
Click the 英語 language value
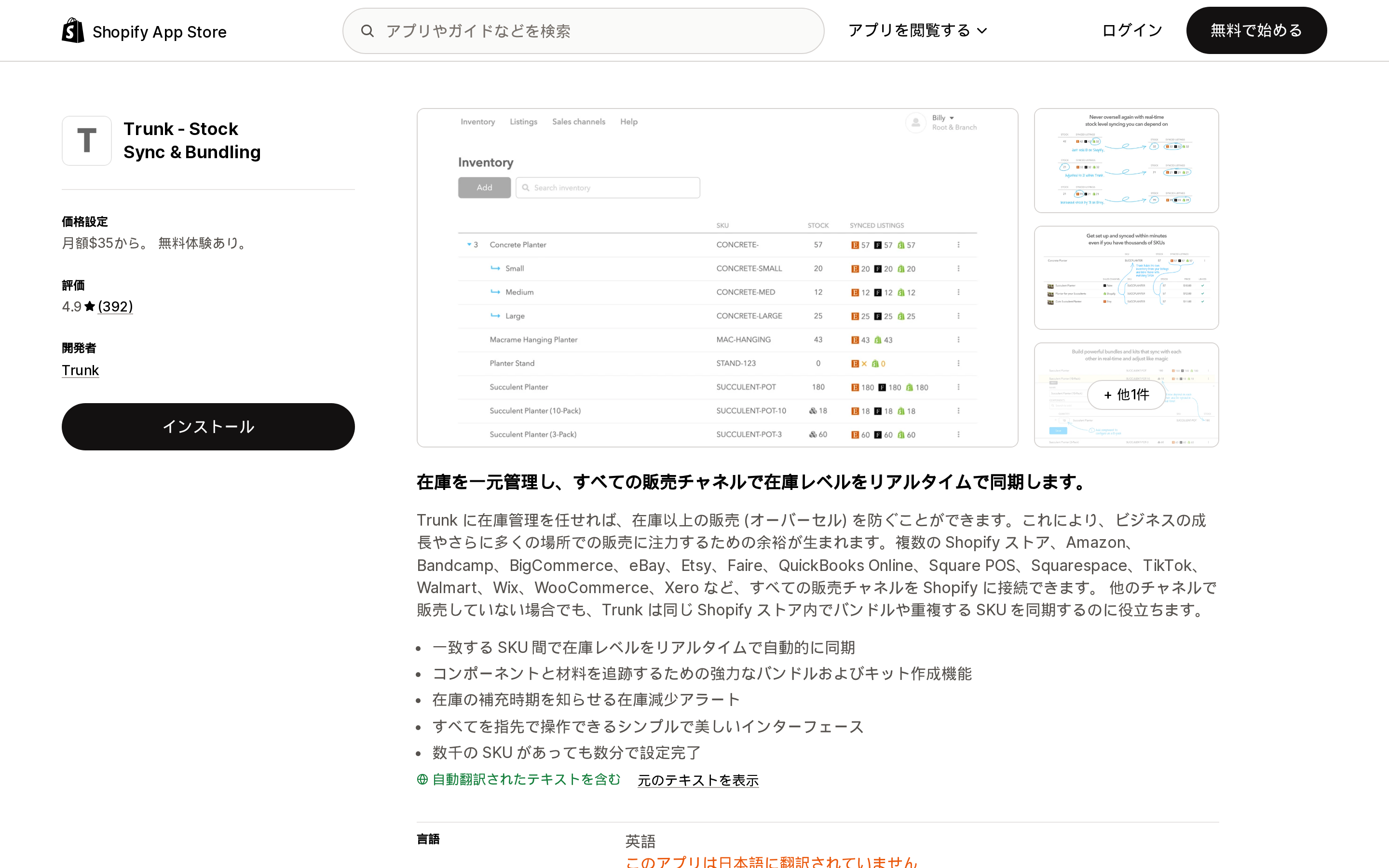pyautogui.click(x=640, y=841)
